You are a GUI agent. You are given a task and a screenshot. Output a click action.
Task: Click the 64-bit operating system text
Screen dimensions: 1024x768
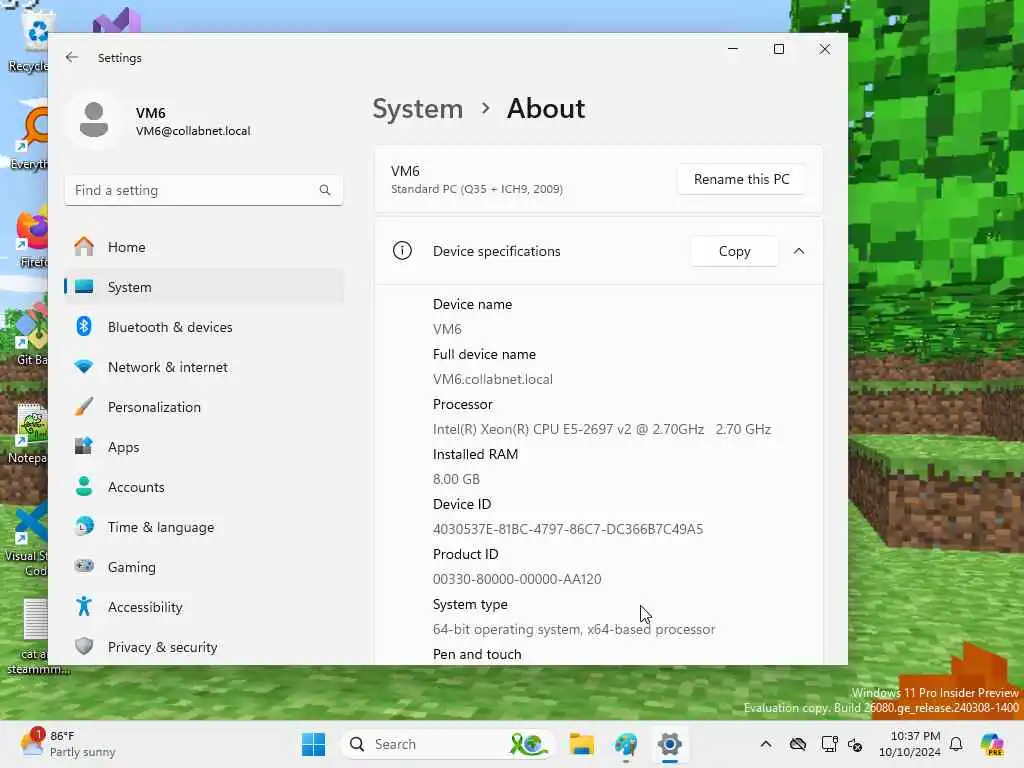(573, 630)
